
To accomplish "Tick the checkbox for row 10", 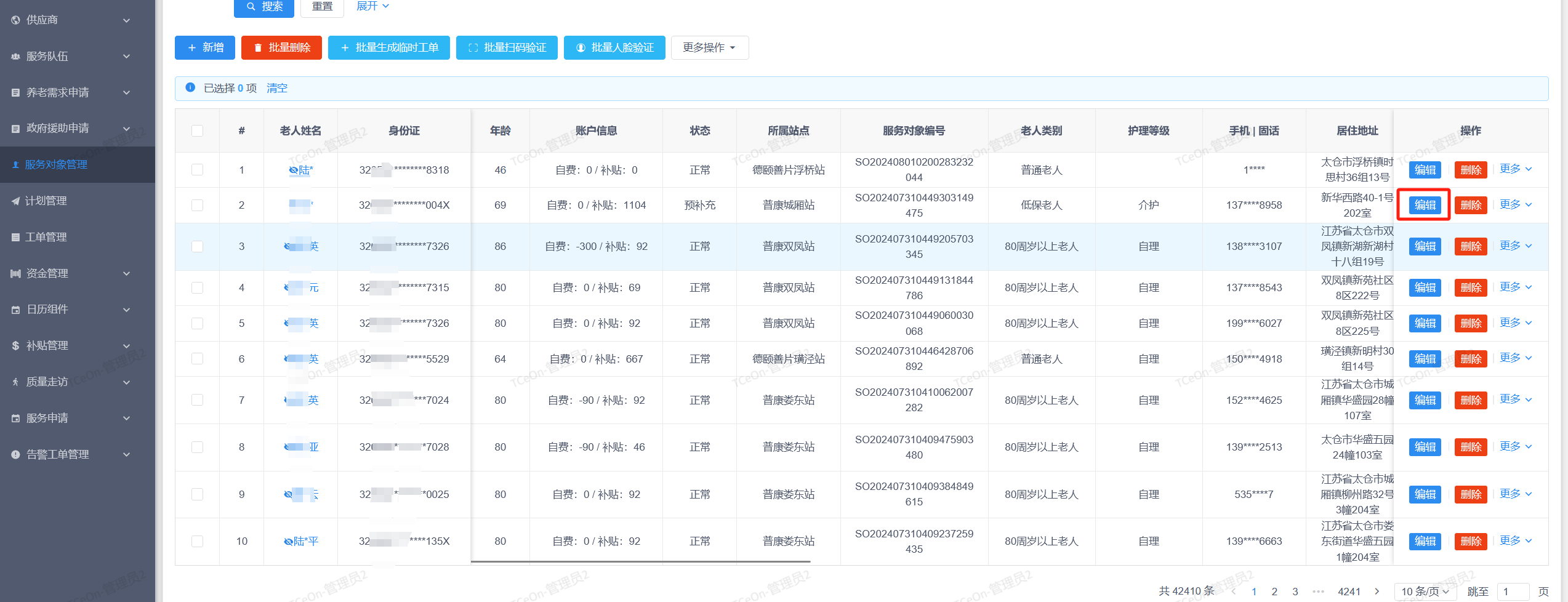I will [197, 541].
